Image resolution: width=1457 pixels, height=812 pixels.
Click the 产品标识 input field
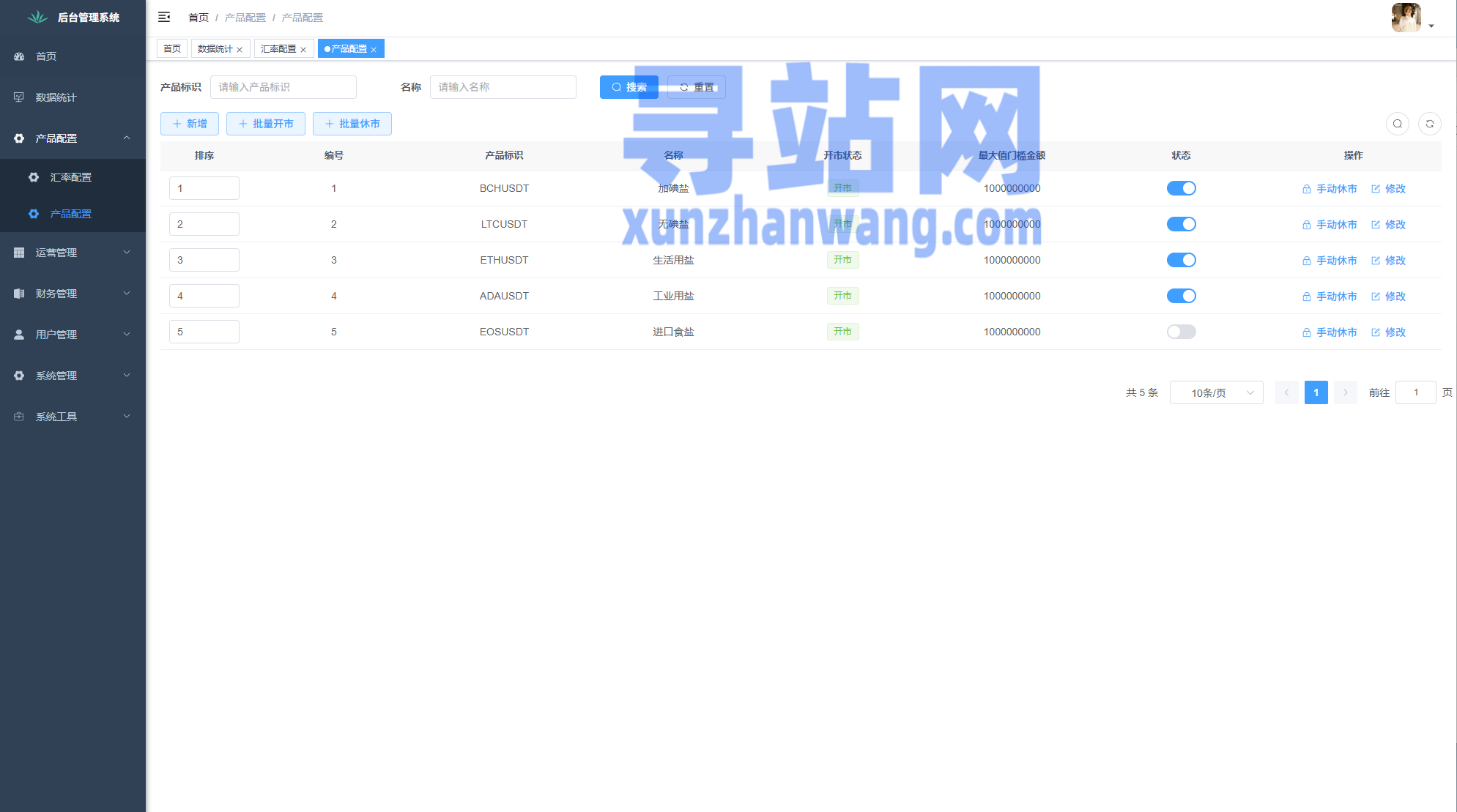click(283, 87)
